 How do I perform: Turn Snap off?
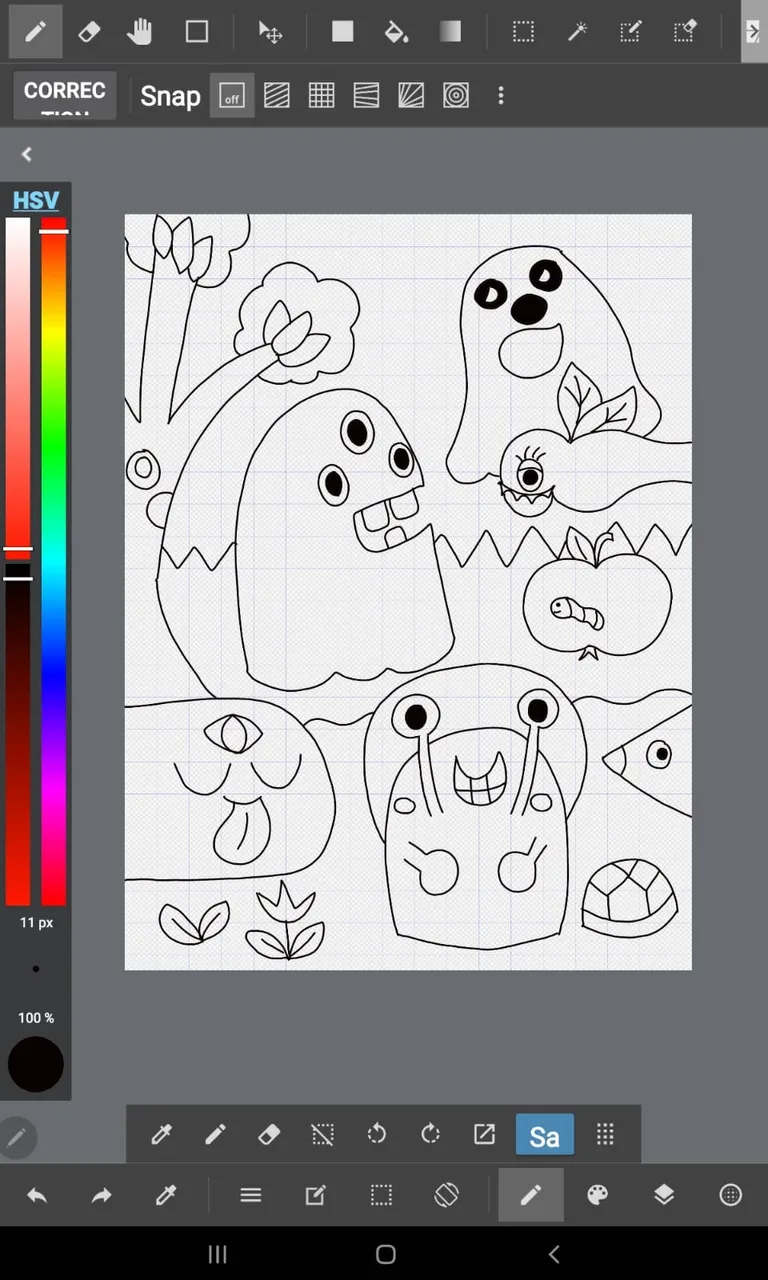[x=232, y=96]
